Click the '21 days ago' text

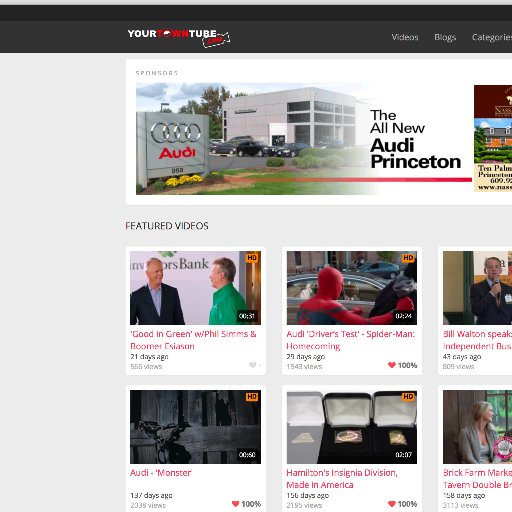[x=149, y=357]
